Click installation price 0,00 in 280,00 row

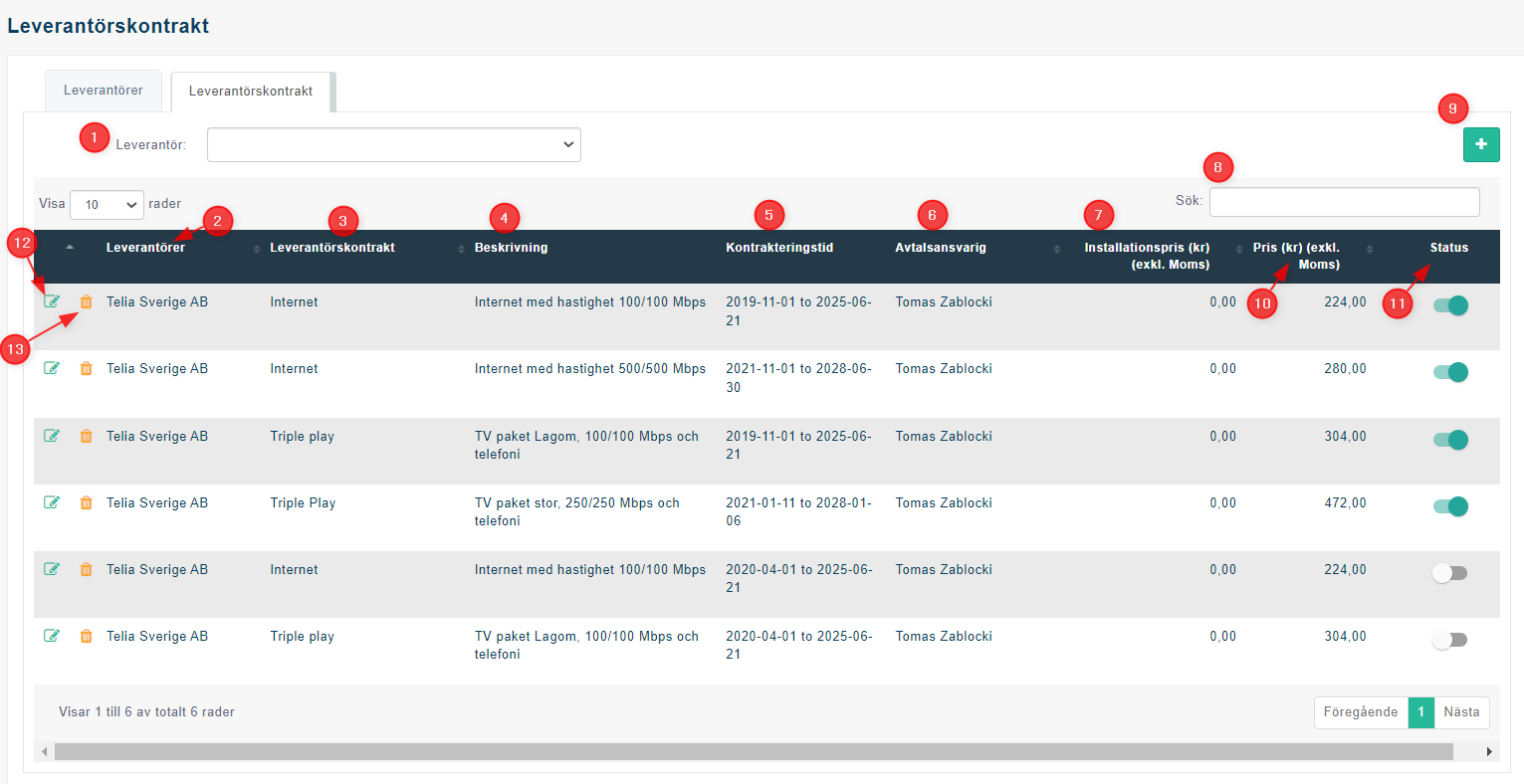click(1222, 368)
